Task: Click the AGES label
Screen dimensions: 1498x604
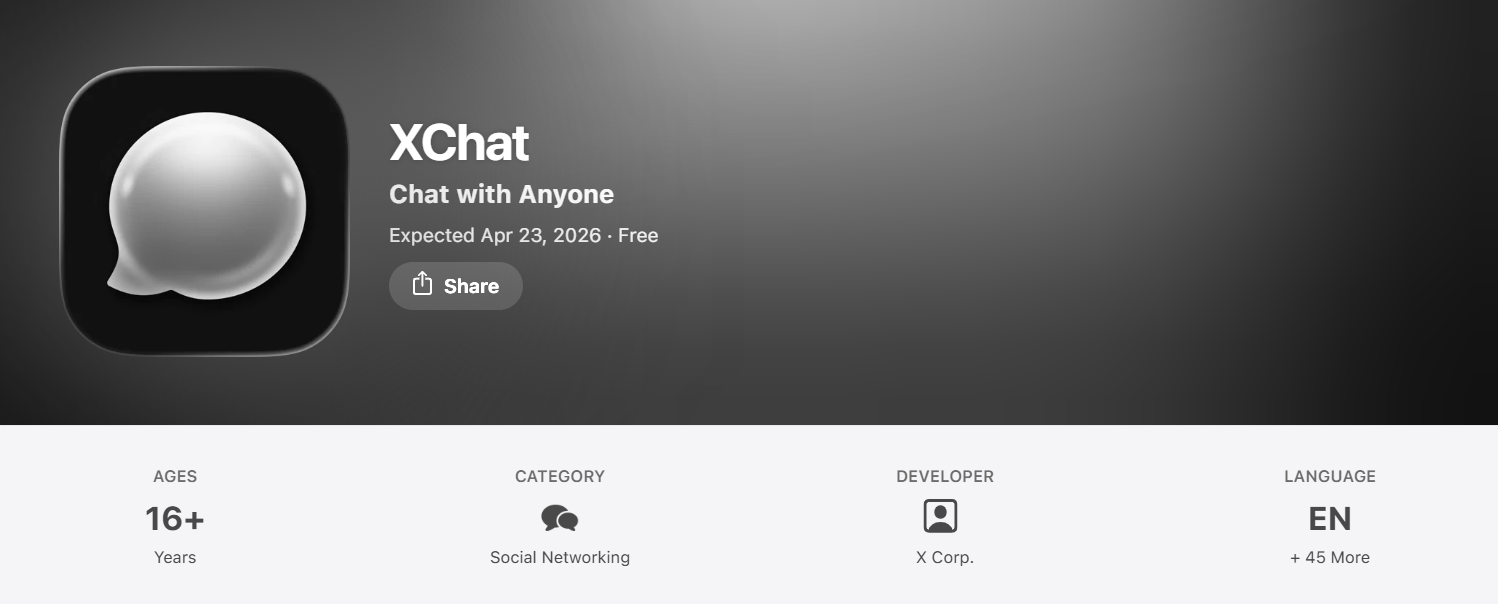Action: click(175, 477)
